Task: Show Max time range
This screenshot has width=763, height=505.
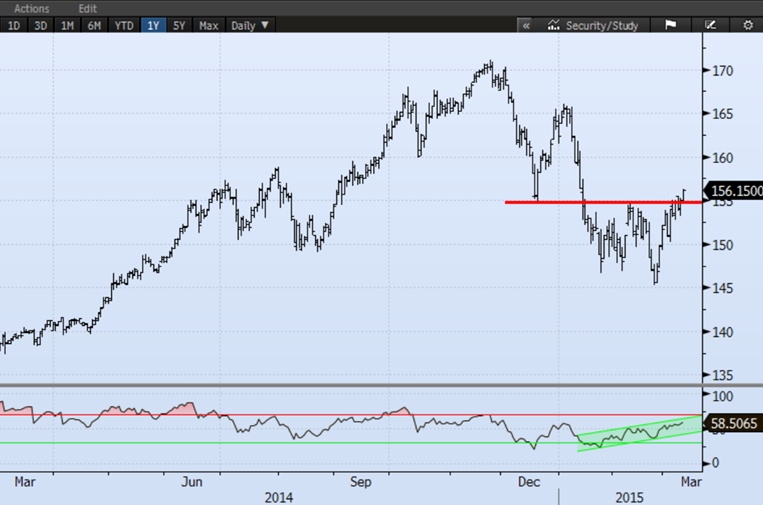Action: click(x=208, y=25)
